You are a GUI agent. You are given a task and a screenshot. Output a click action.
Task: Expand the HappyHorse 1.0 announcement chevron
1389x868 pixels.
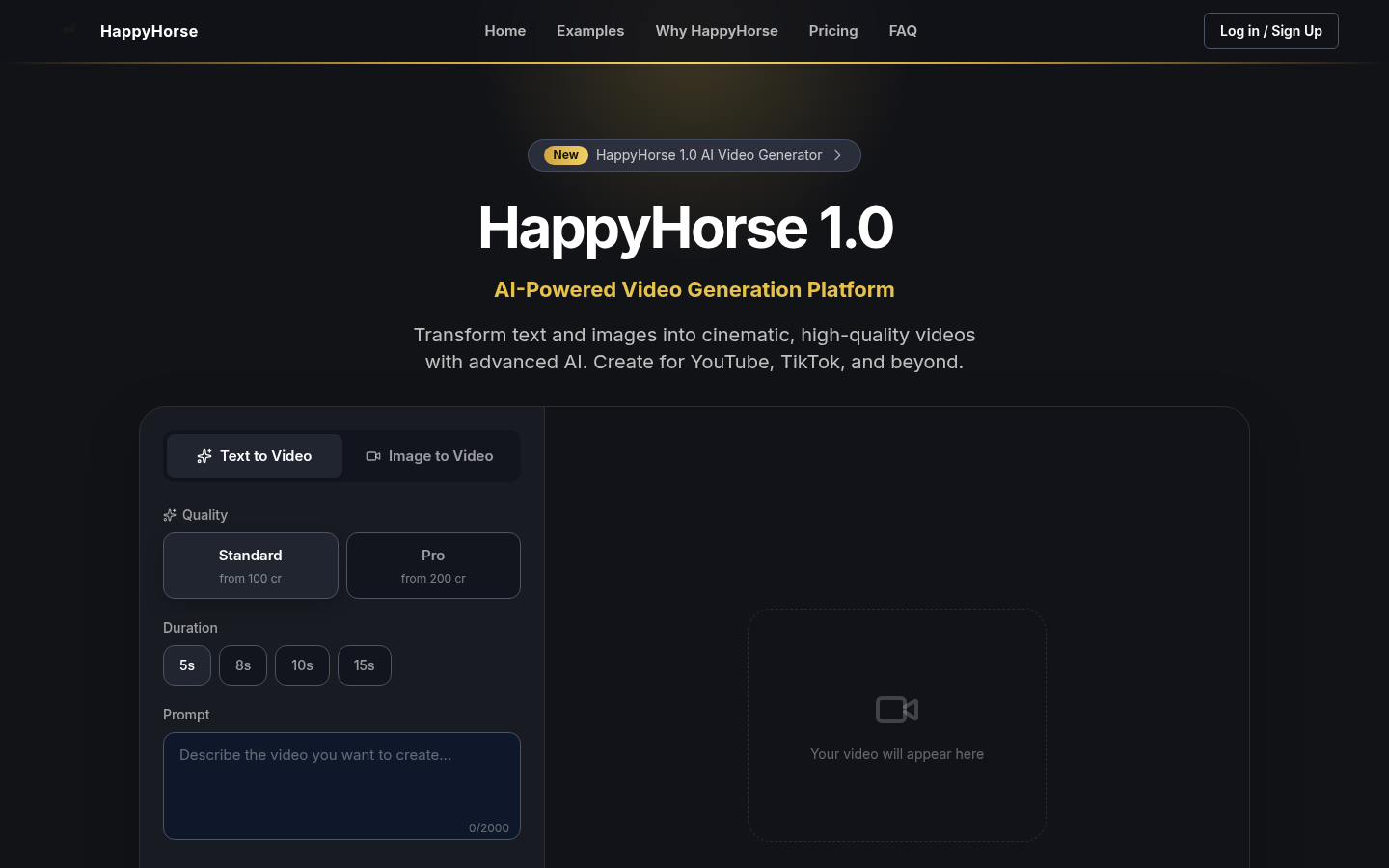[x=837, y=155]
